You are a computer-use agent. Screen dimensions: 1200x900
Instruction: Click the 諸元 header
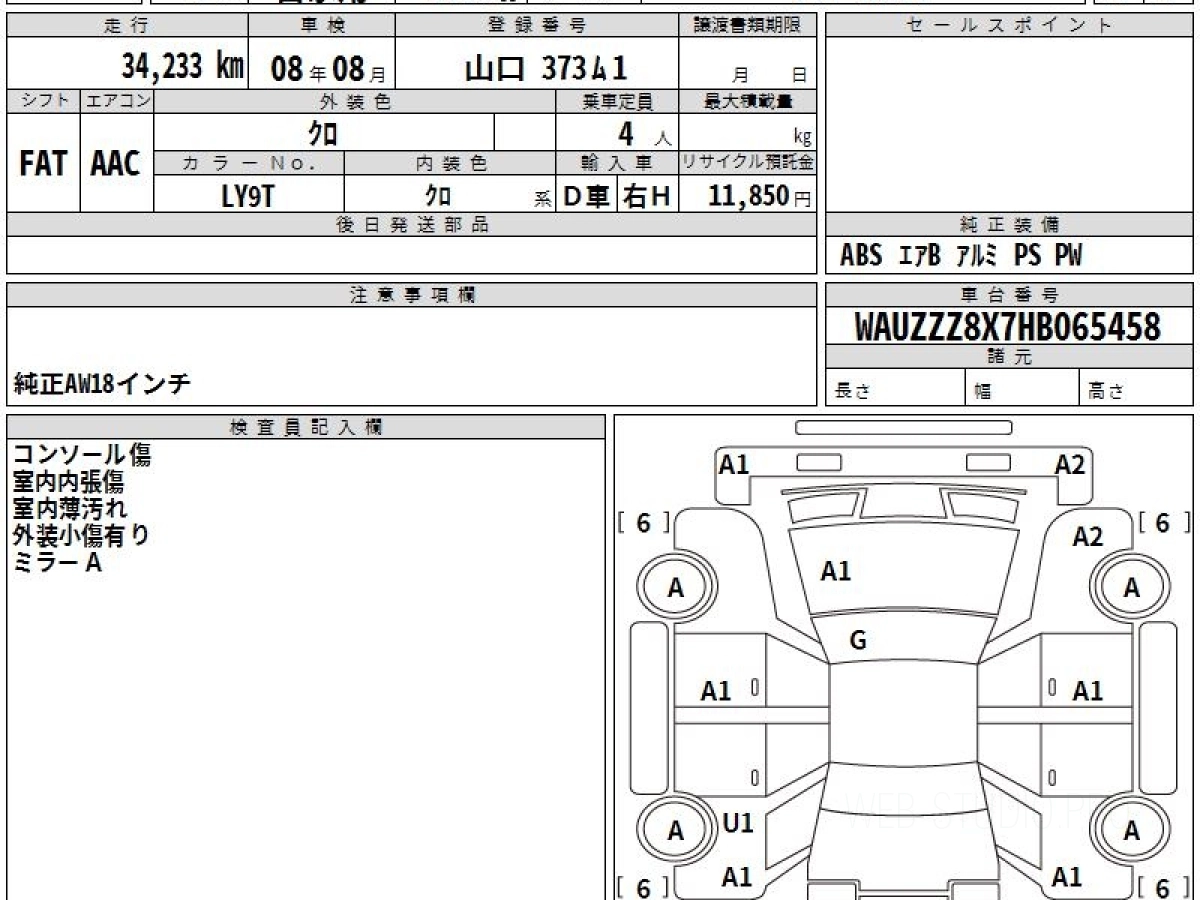[x=1009, y=357]
